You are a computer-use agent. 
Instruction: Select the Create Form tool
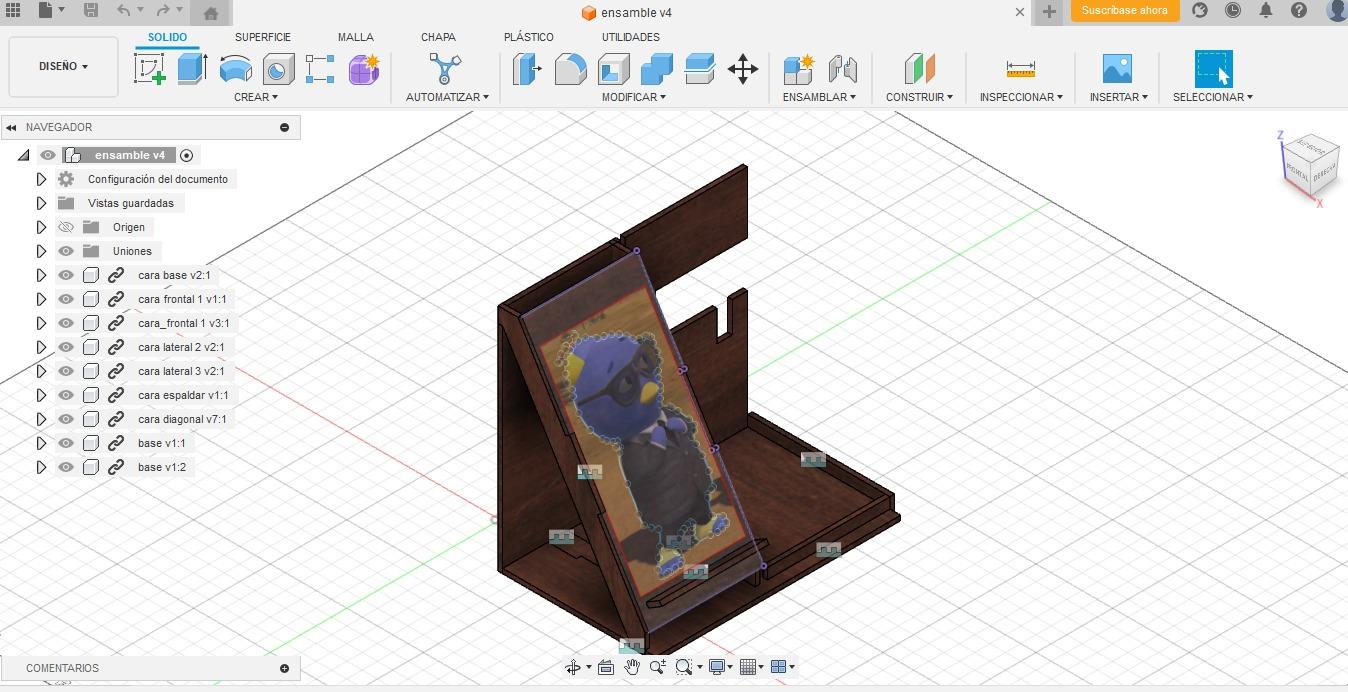pos(364,69)
